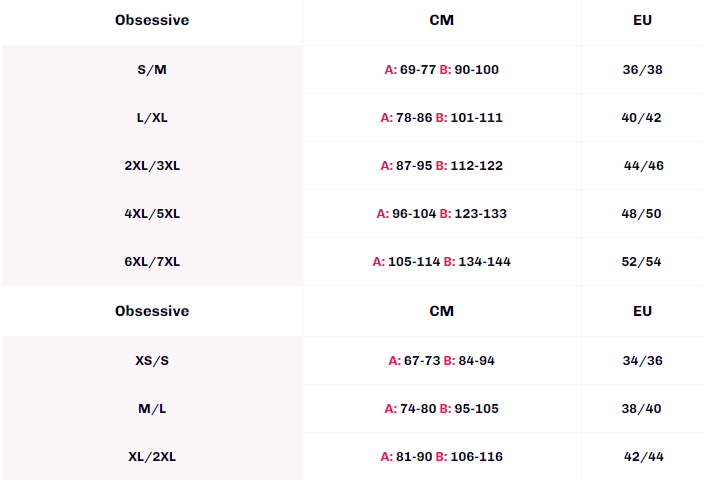Click measurement A: 105-114 B: 134-144
The image size is (715, 483).
point(442,262)
